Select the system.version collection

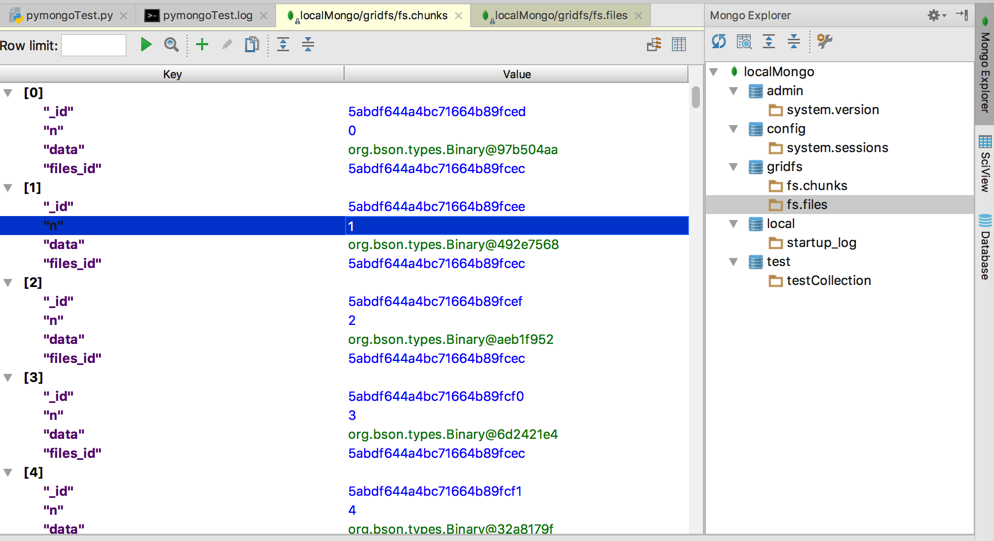[x=832, y=110]
